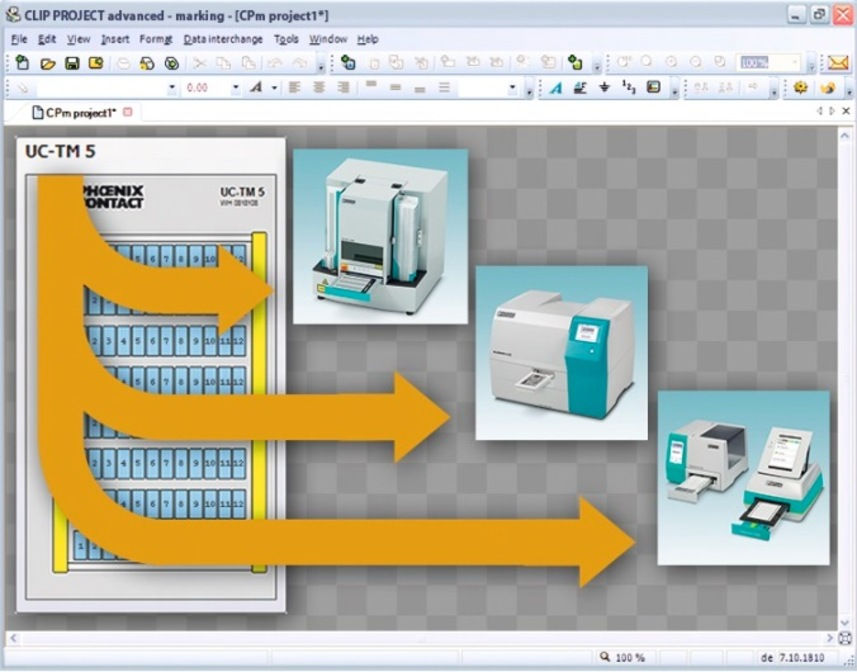
Task: Open the Window menu
Action: pyautogui.click(x=328, y=39)
